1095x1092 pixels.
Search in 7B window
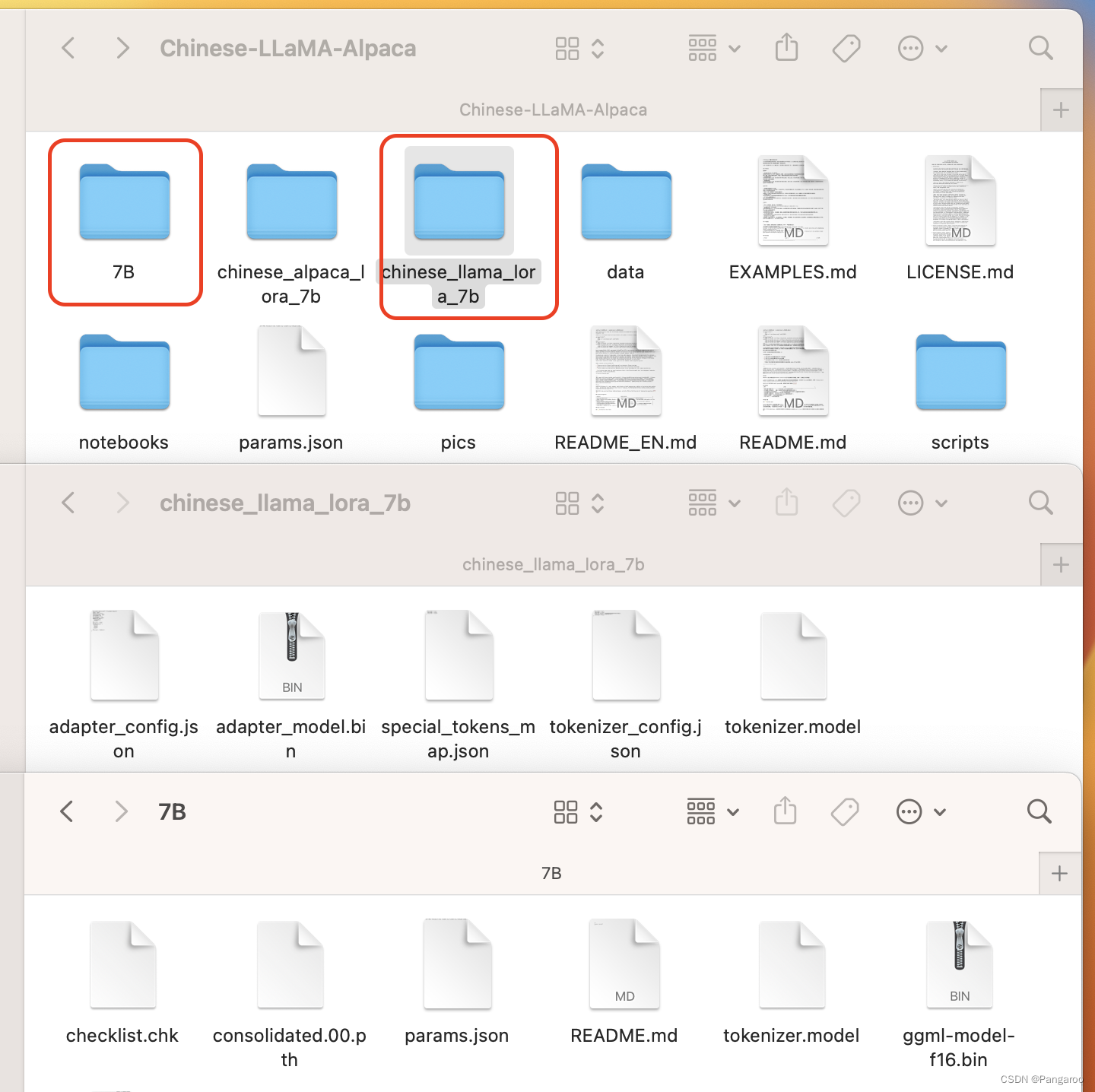[x=1039, y=811]
